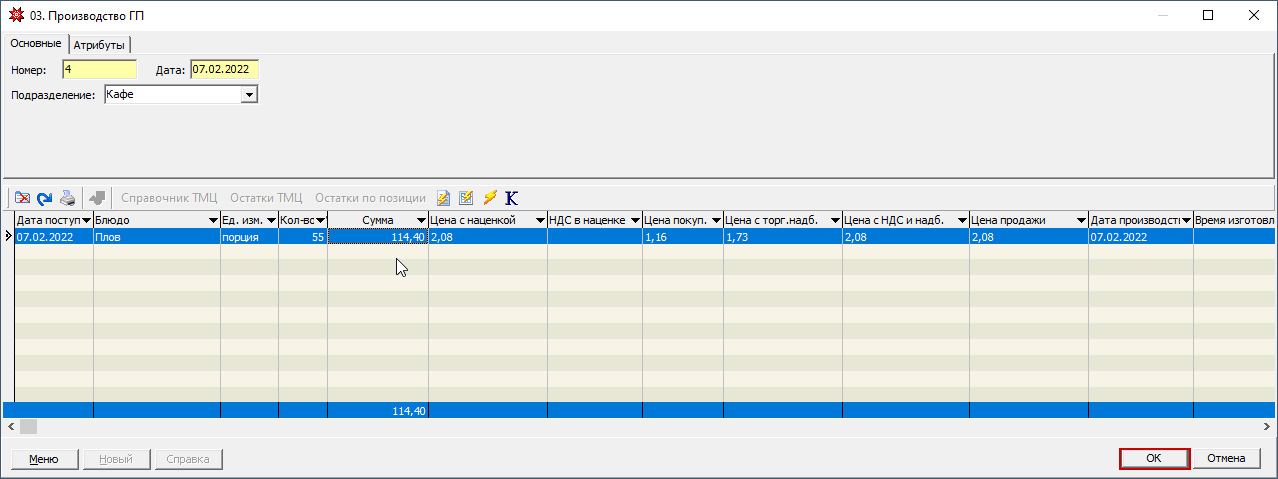Open the Сумма column filter dropdown
This screenshot has height=479, width=1278.
420,220
